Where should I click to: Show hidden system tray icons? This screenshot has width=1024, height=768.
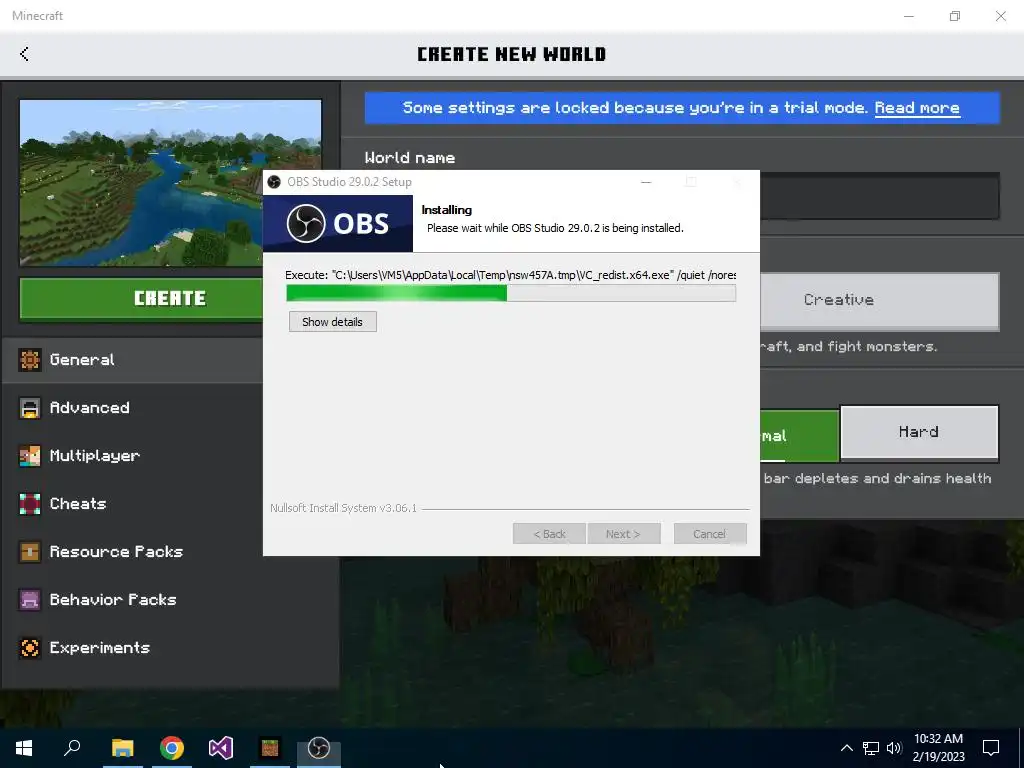pyautogui.click(x=846, y=748)
